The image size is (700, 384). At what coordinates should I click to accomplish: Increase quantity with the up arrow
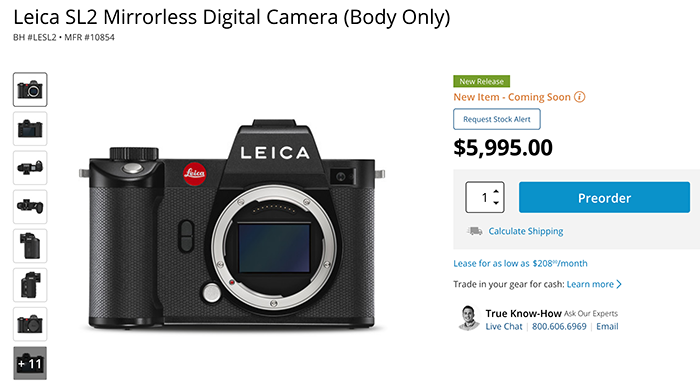496,192
